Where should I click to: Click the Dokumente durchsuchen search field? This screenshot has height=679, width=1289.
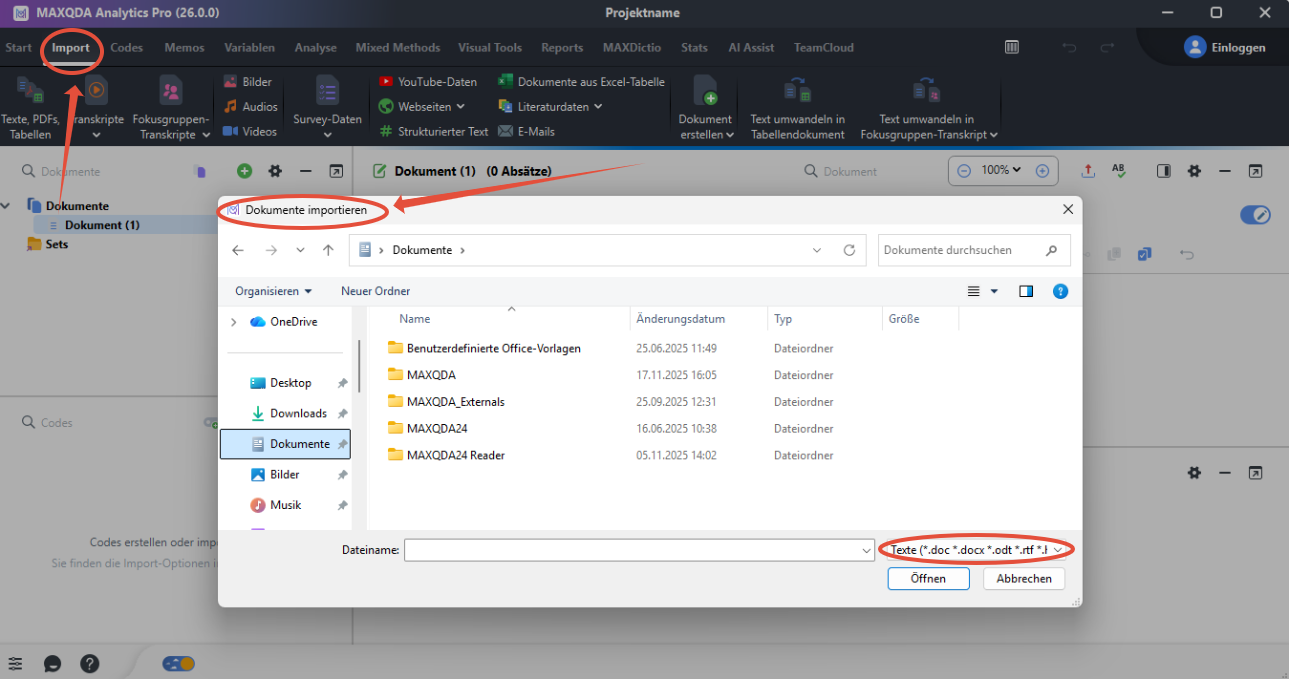(x=974, y=250)
